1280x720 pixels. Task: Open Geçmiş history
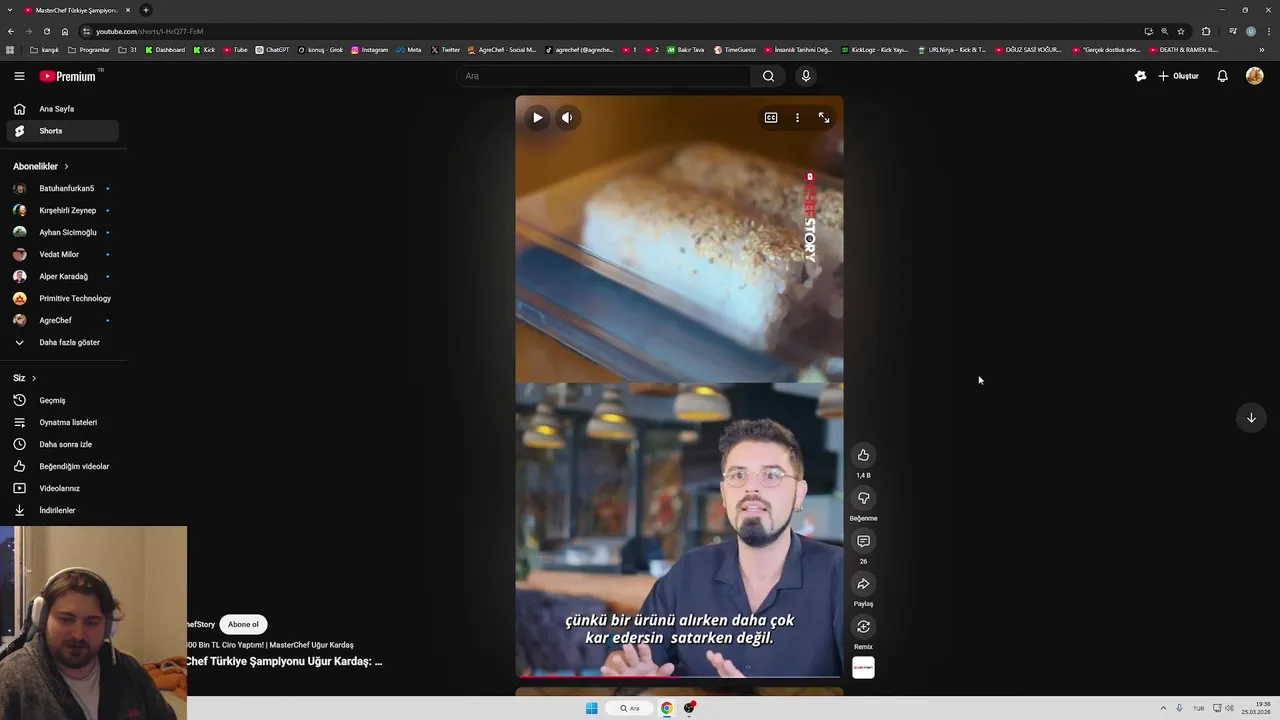[x=63, y=400]
